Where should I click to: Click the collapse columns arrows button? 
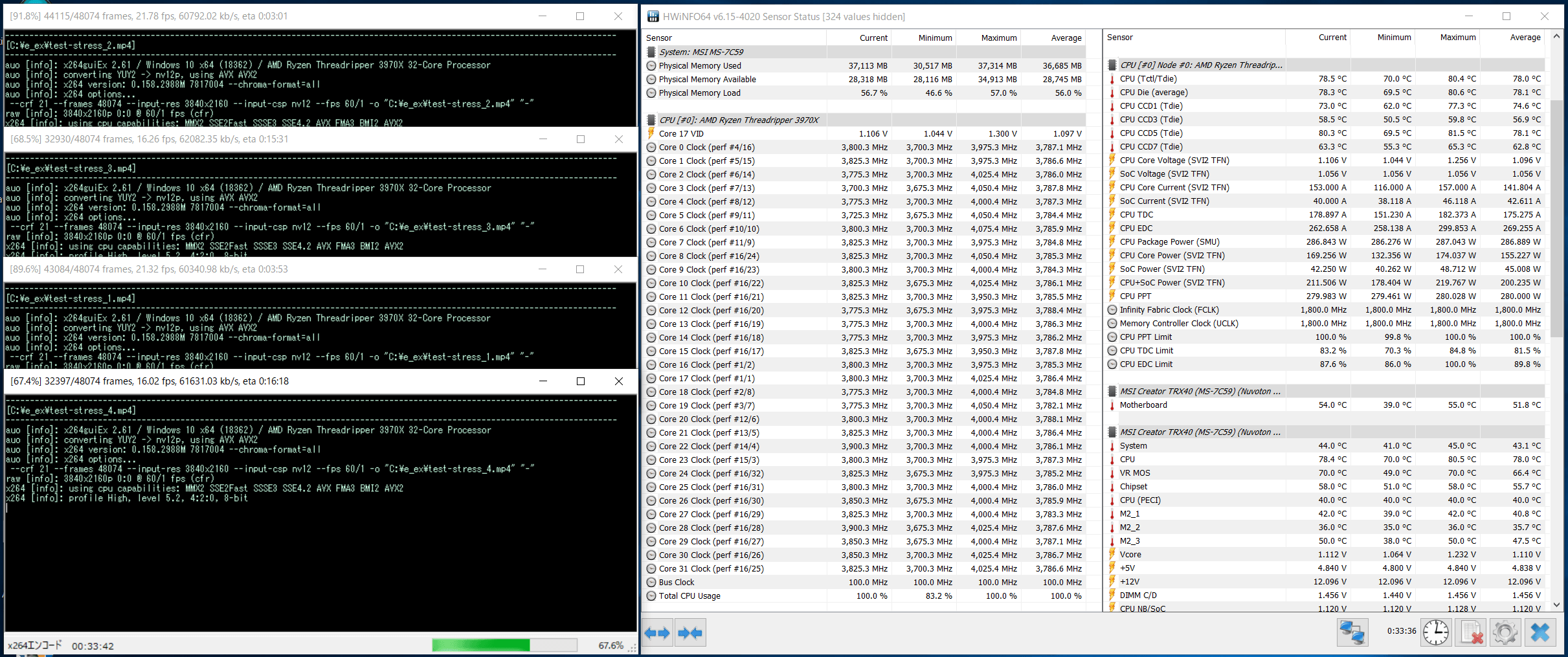689,632
